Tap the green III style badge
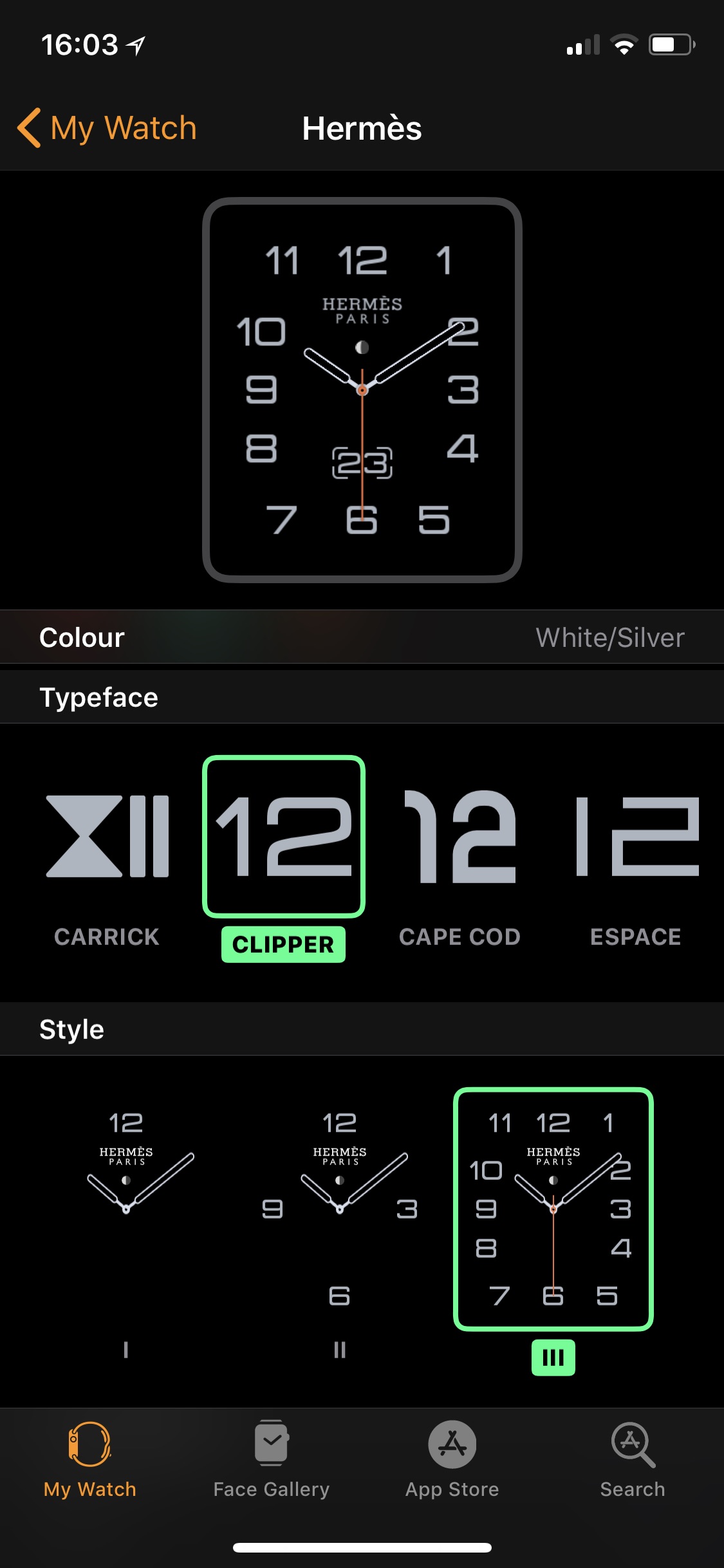This screenshot has height=1568, width=724. coord(553,1358)
